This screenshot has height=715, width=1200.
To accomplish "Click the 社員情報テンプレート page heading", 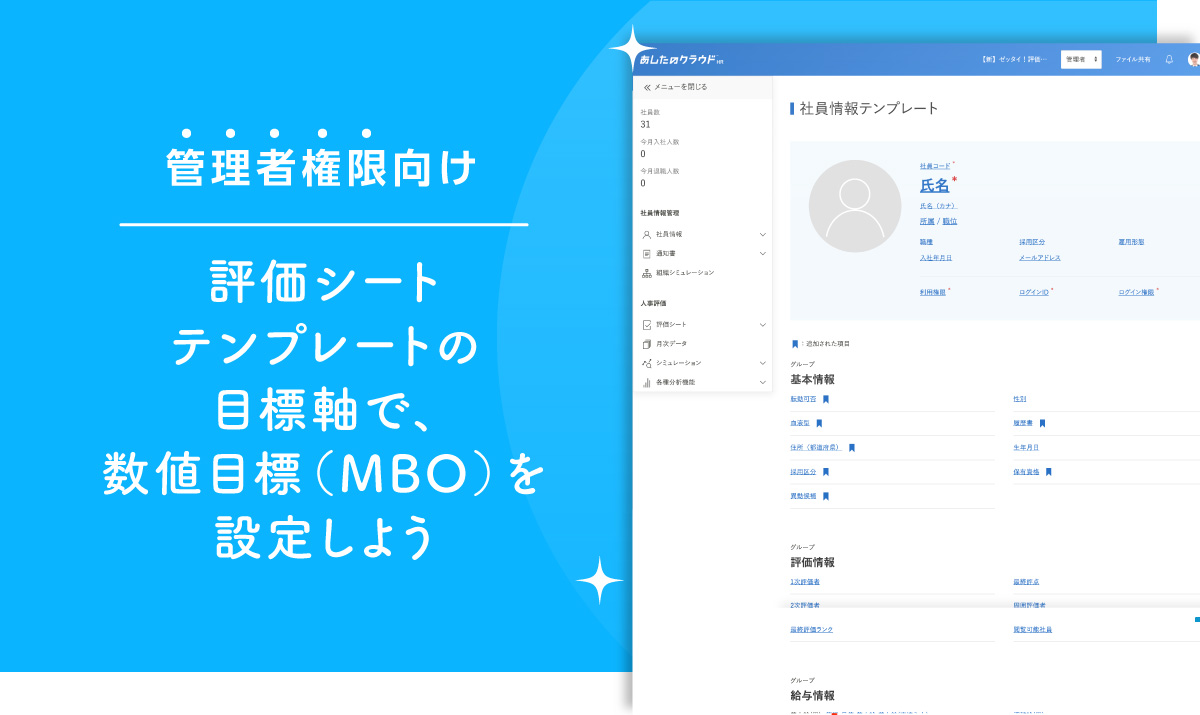I will click(x=869, y=108).
